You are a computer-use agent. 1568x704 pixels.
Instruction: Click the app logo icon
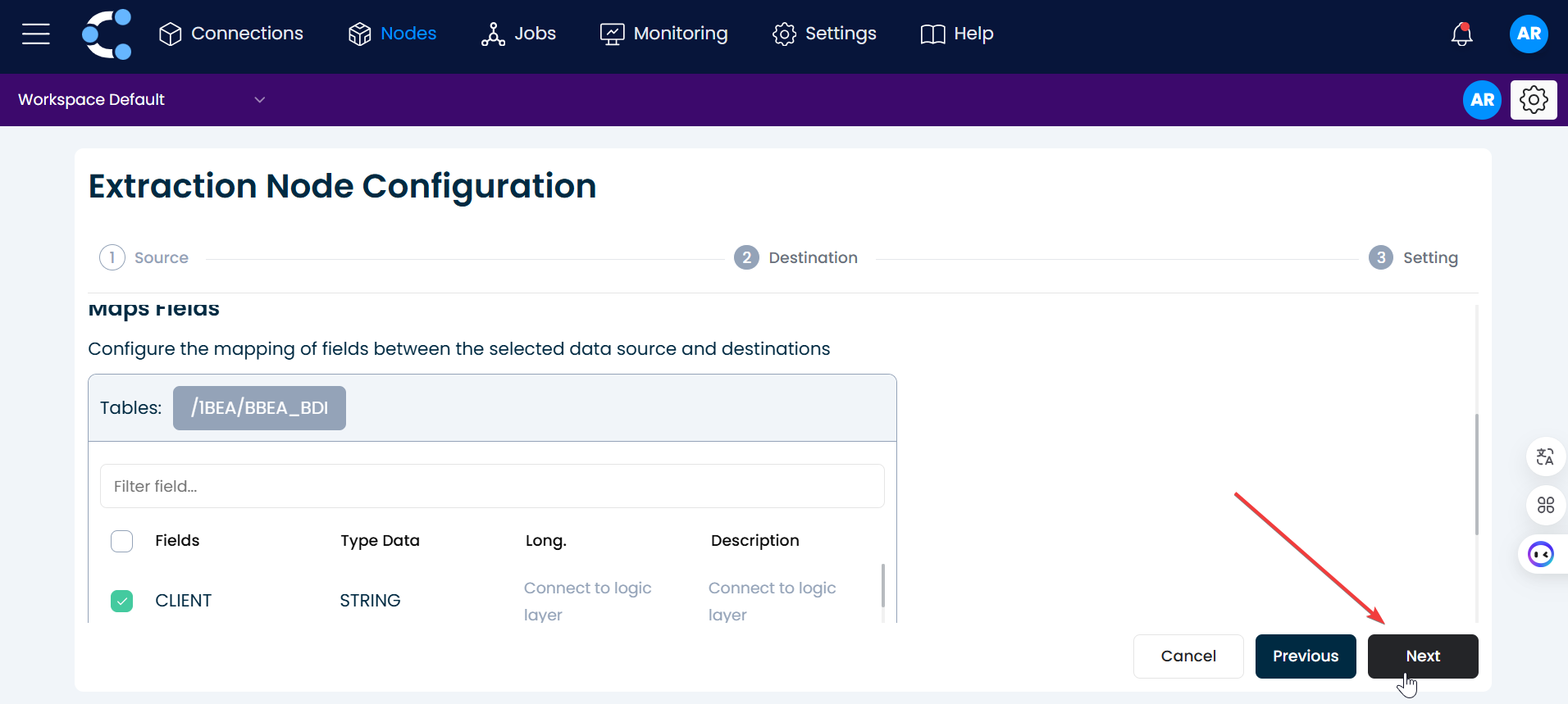point(107,34)
